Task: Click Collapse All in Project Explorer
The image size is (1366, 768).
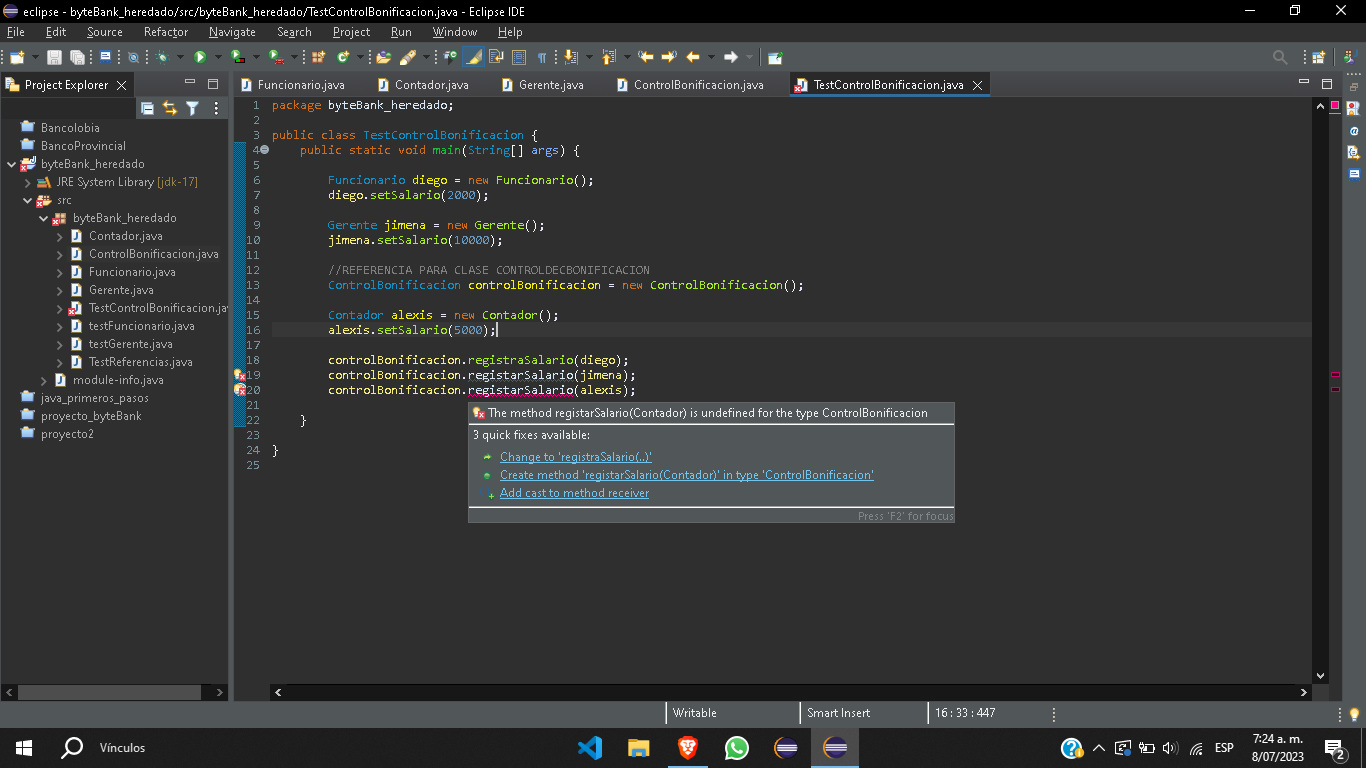Action: pyautogui.click(x=148, y=108)
